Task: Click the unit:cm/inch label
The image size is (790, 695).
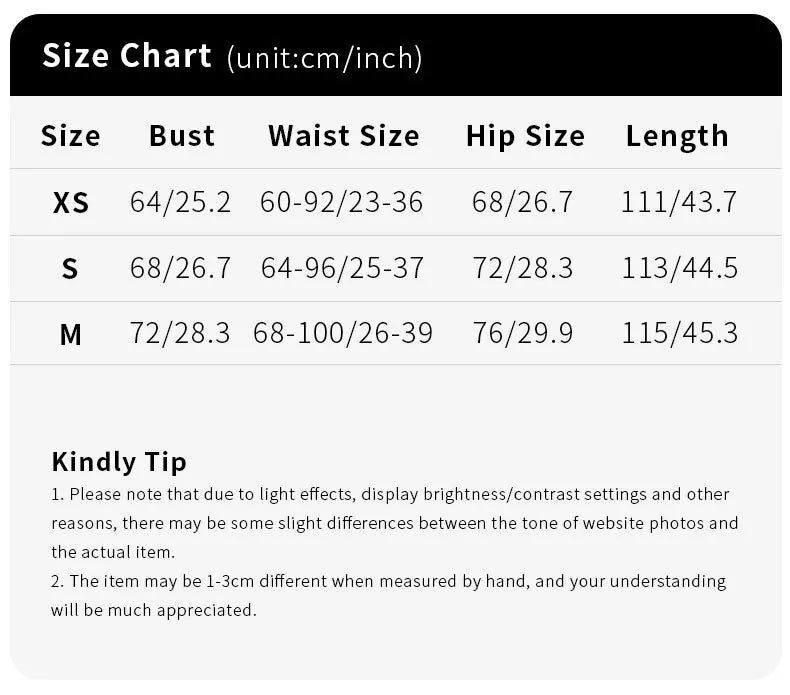Action: tap(325, 59)
